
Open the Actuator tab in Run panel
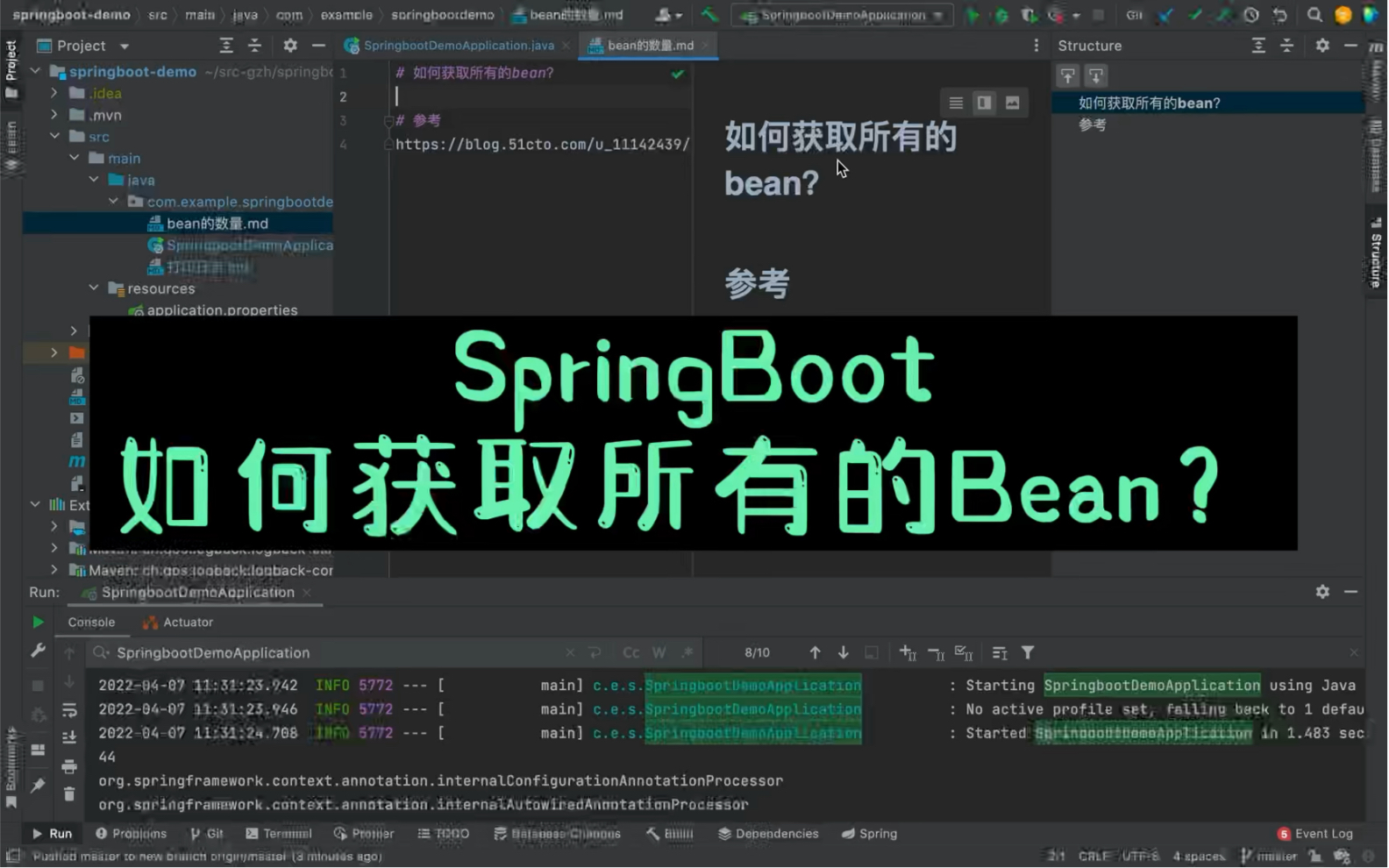(178, 622)
